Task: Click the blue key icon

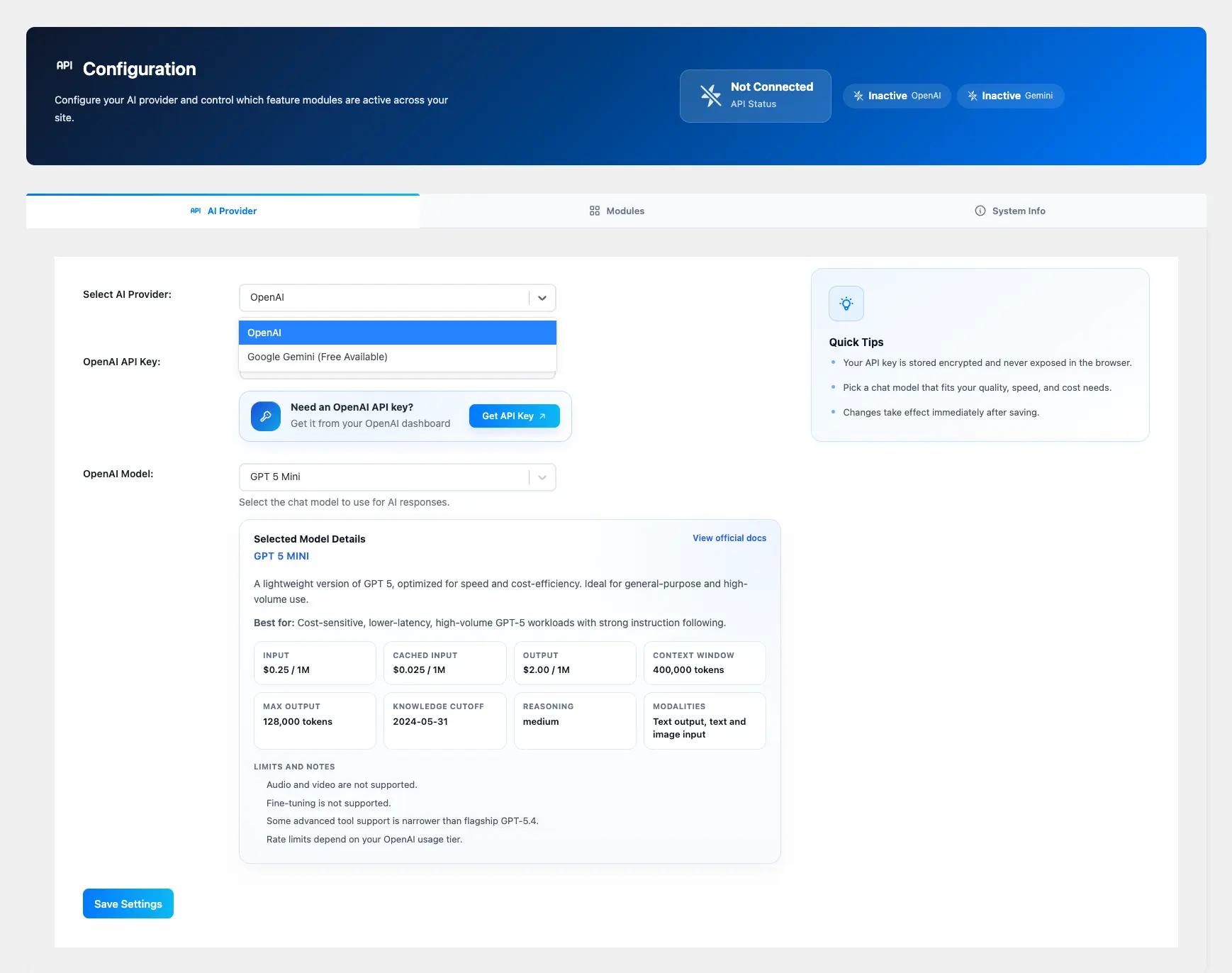Action: click(x=266, y=416)
